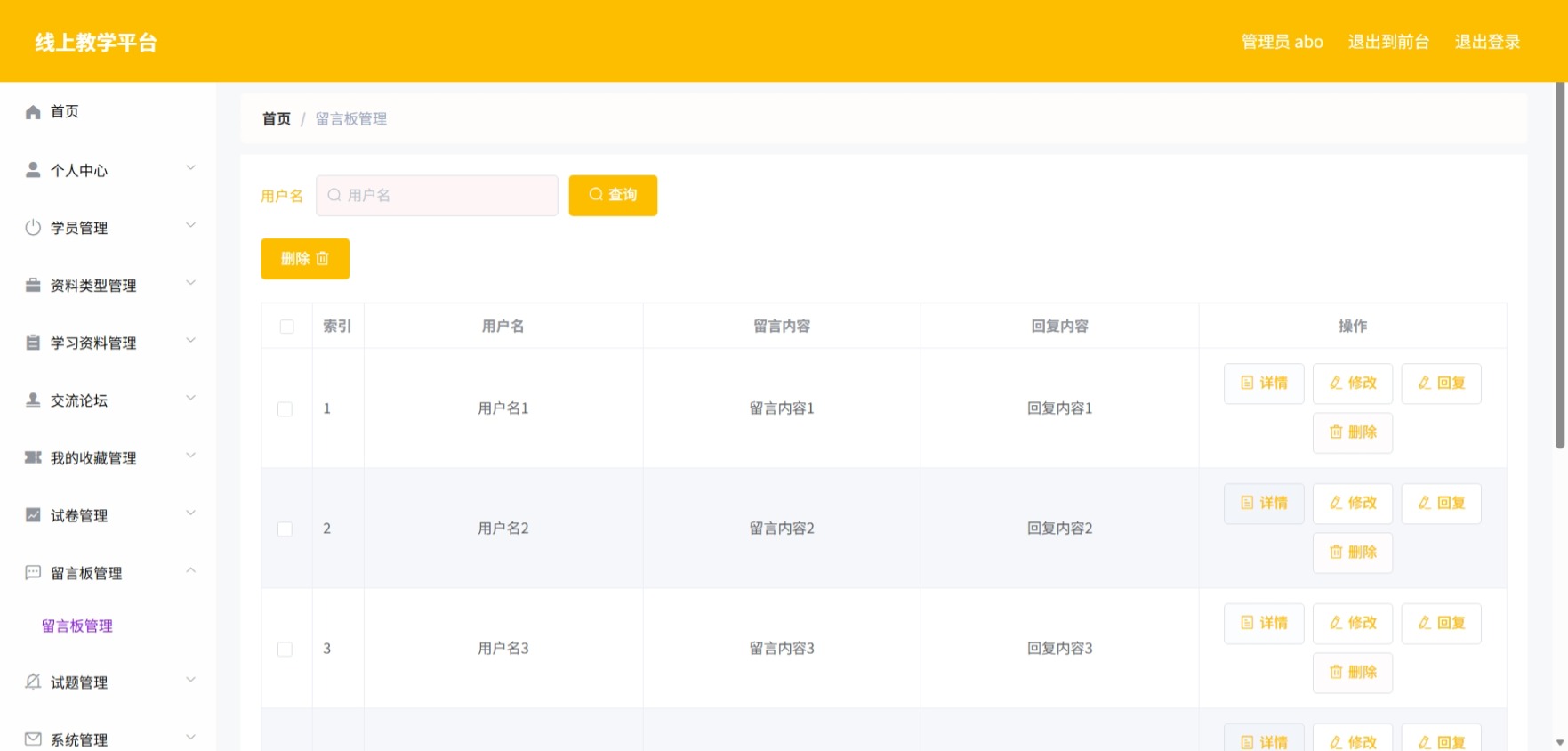Tick the select-all checkbox in table header

[x=286, y=327]
